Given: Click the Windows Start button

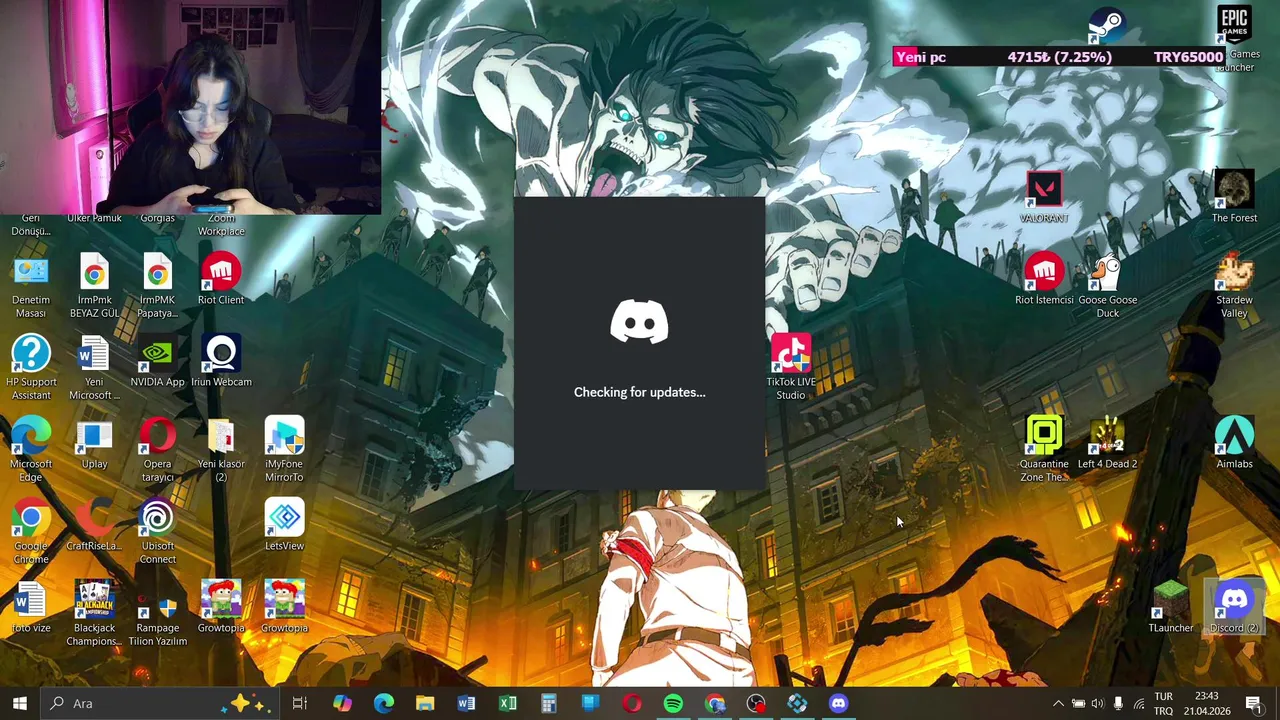Looking at the screenshot, I should tap(20, 703).
